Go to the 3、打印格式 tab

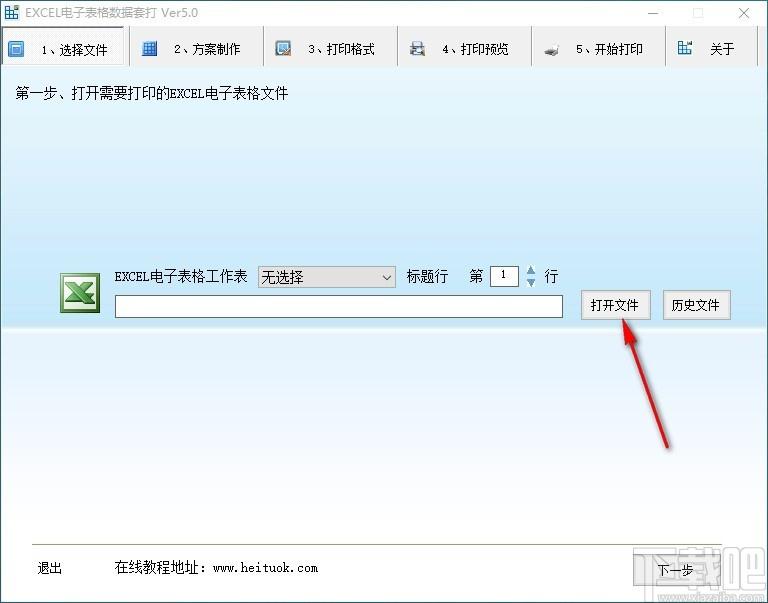pos(331,47)
